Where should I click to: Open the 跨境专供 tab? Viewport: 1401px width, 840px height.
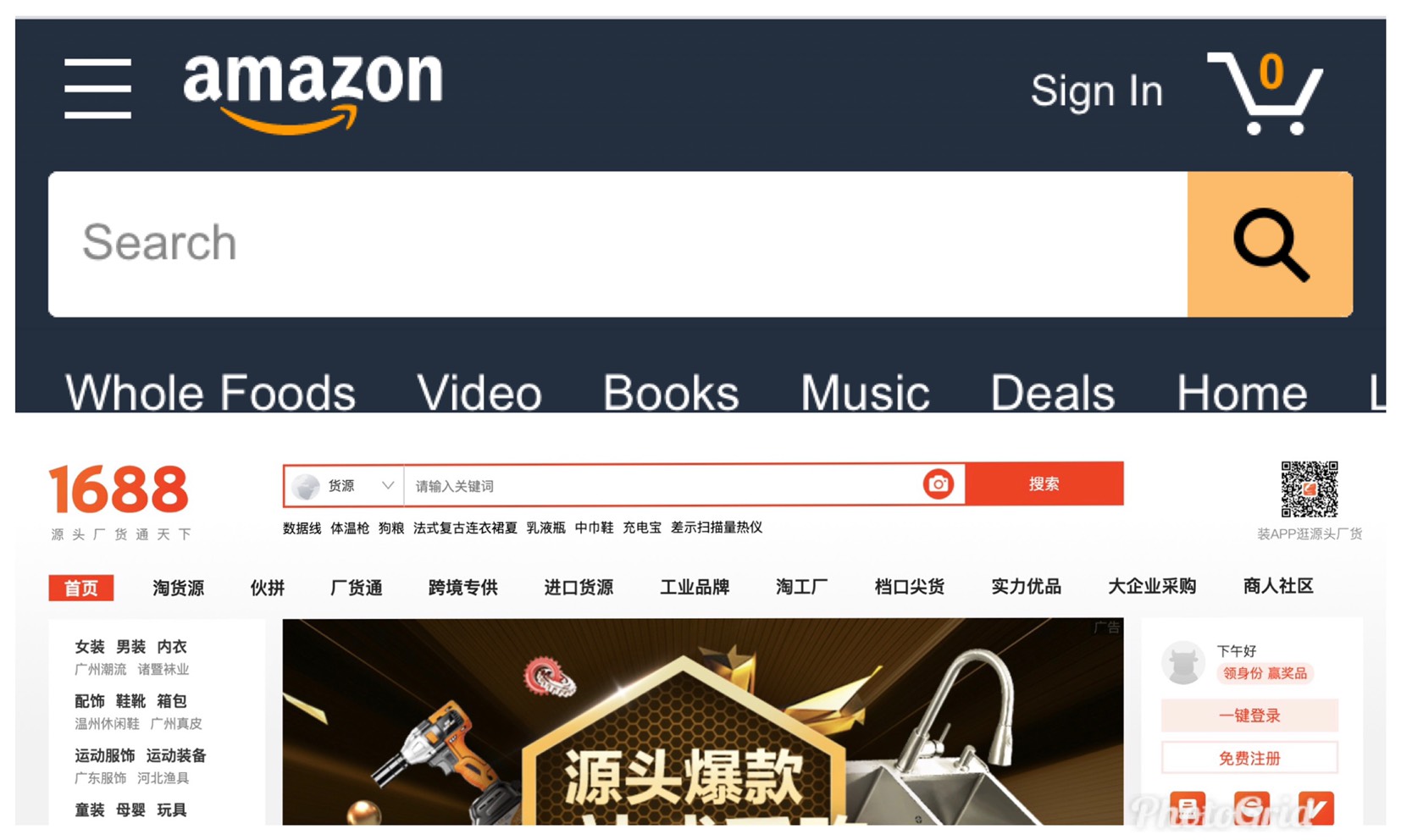[x=462, y=588]
